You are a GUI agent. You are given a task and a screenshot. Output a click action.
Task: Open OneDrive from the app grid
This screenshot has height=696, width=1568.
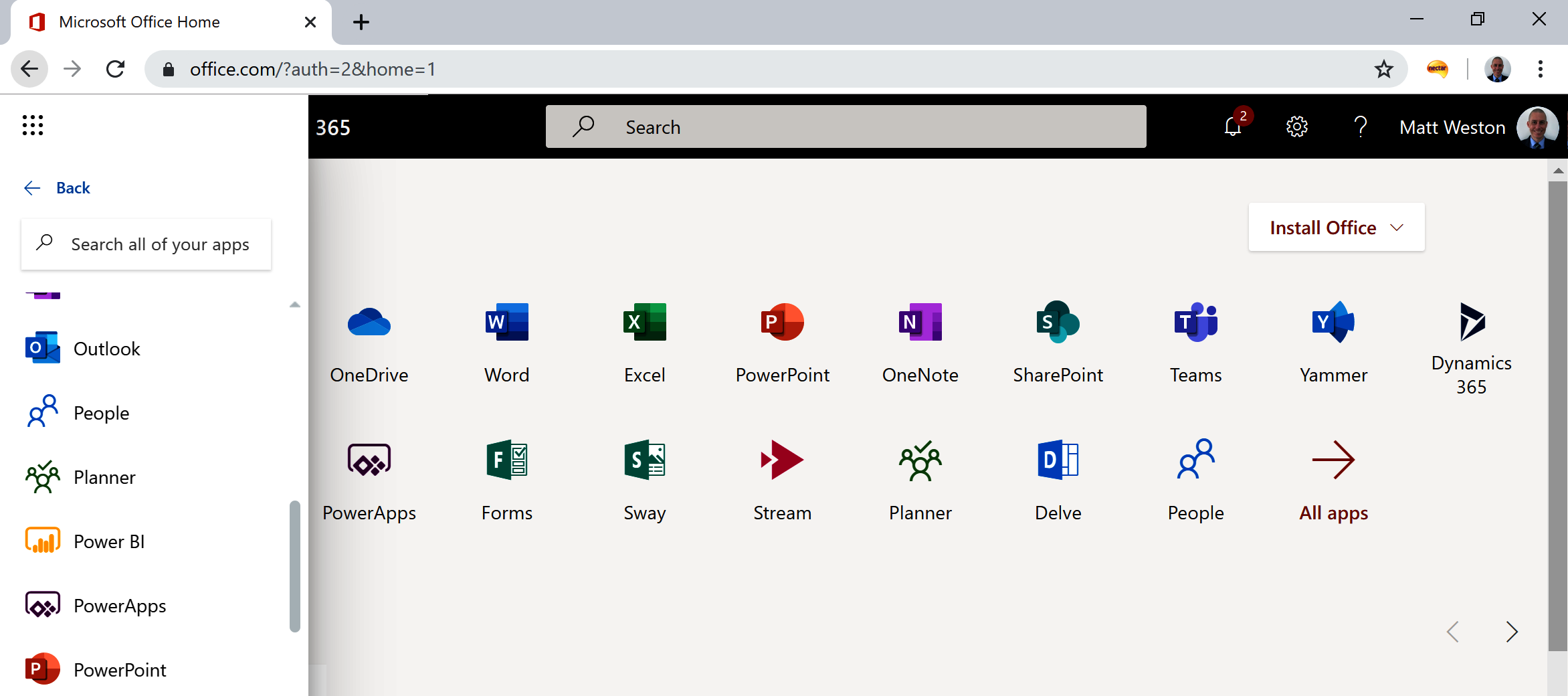pyautogui.click(x=369, y=344)
